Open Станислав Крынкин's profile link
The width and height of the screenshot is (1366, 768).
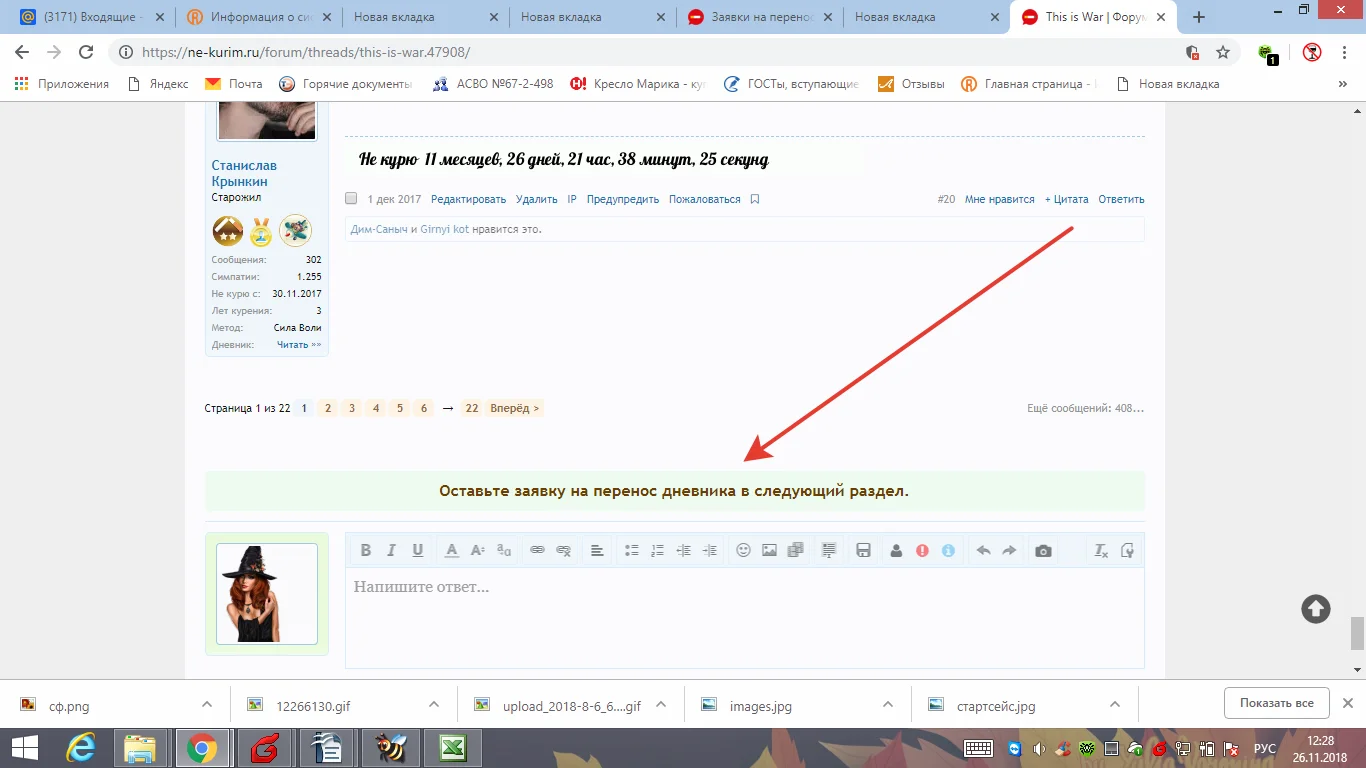244,173
